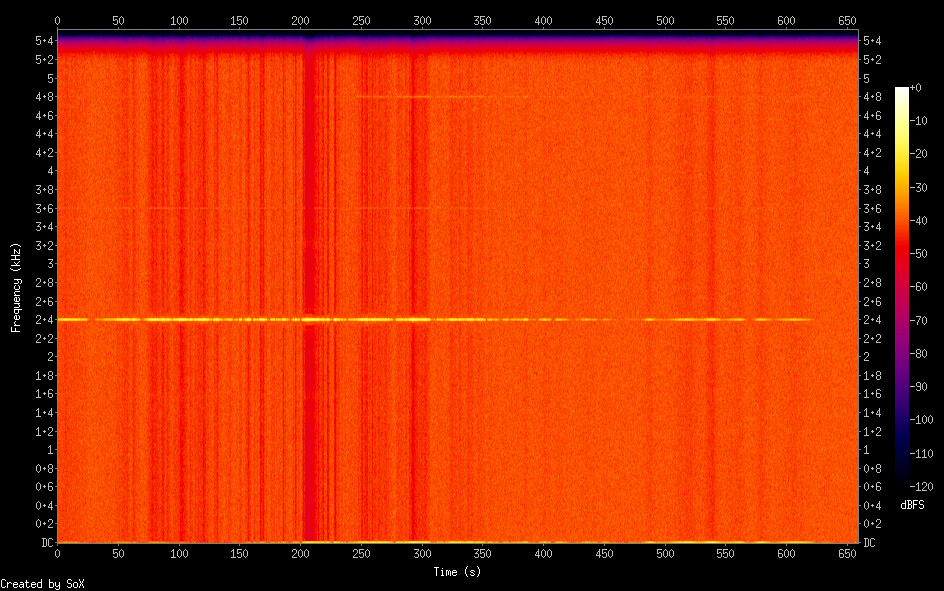
Task: Click the 4 label on the right frequency axis
Action: pyautogui.click(x=866, y=171)
